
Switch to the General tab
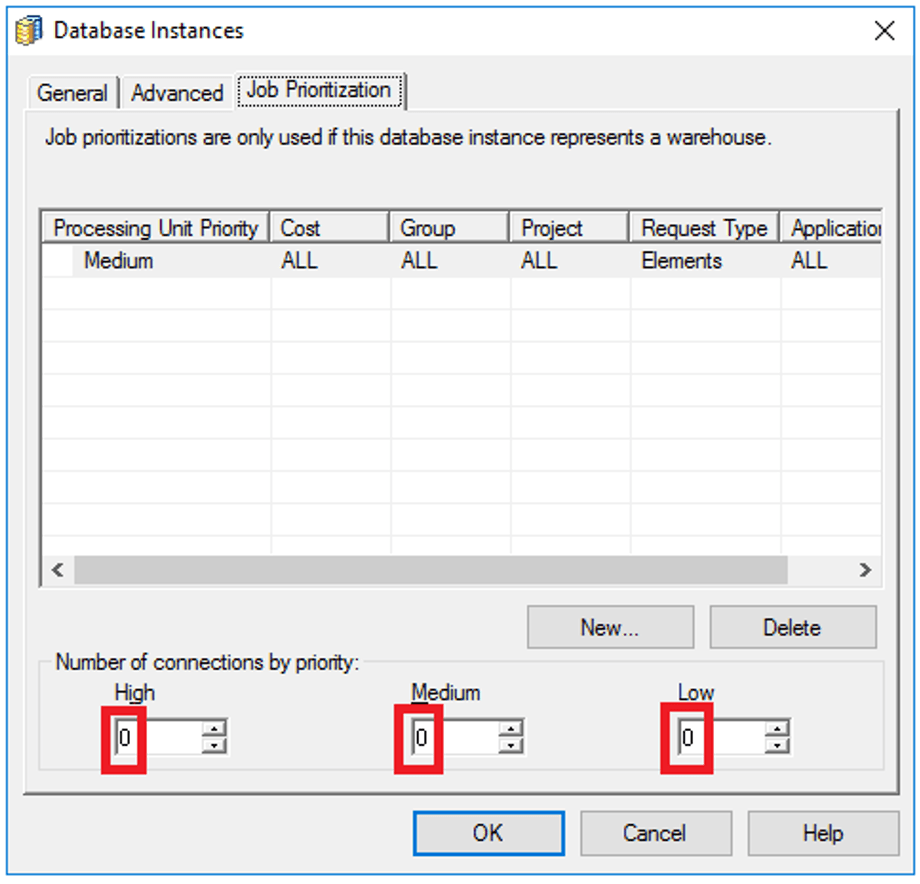click(71, 93)
